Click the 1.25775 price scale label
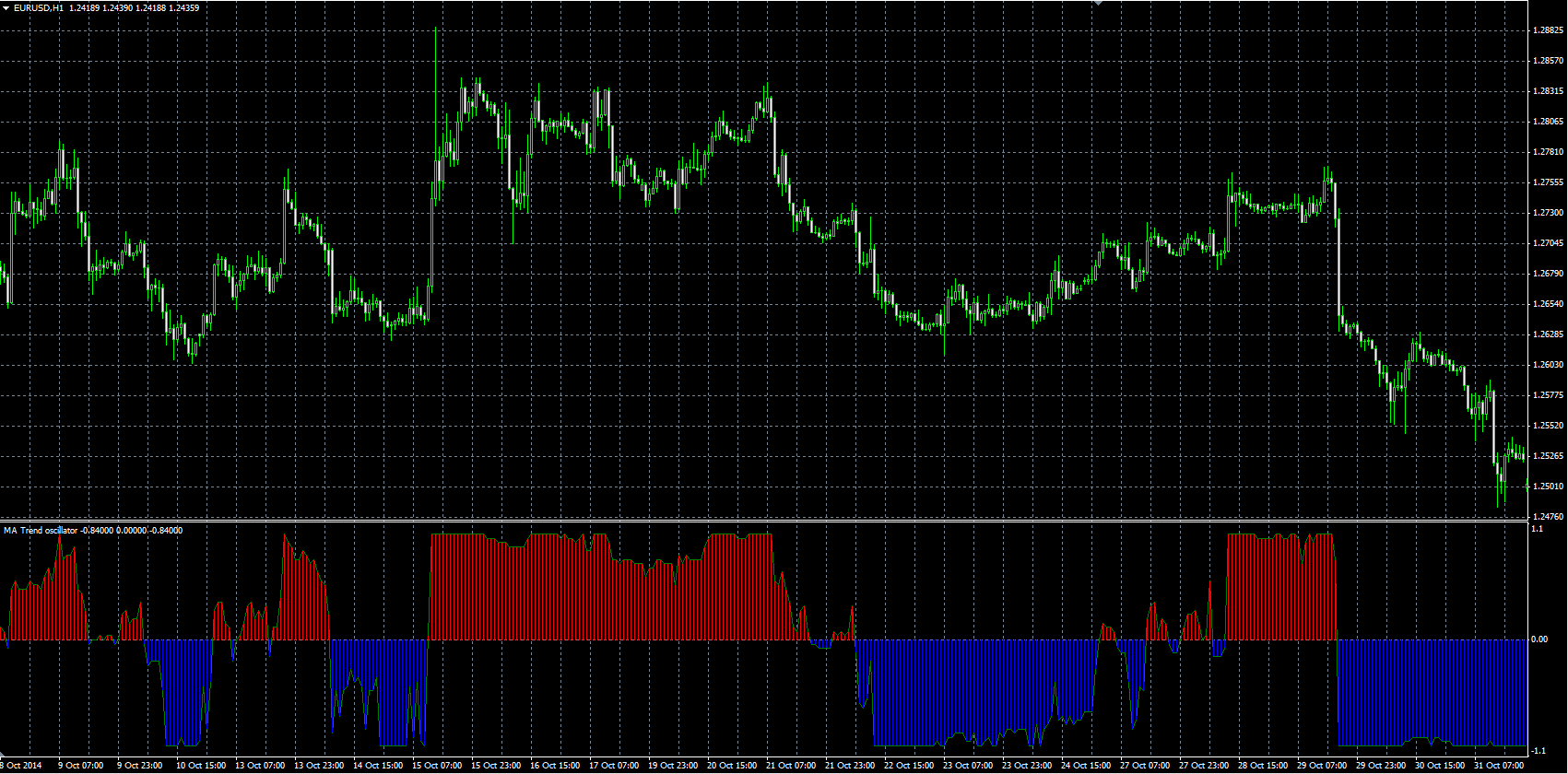1568x774 pixels. (1549, 395)
